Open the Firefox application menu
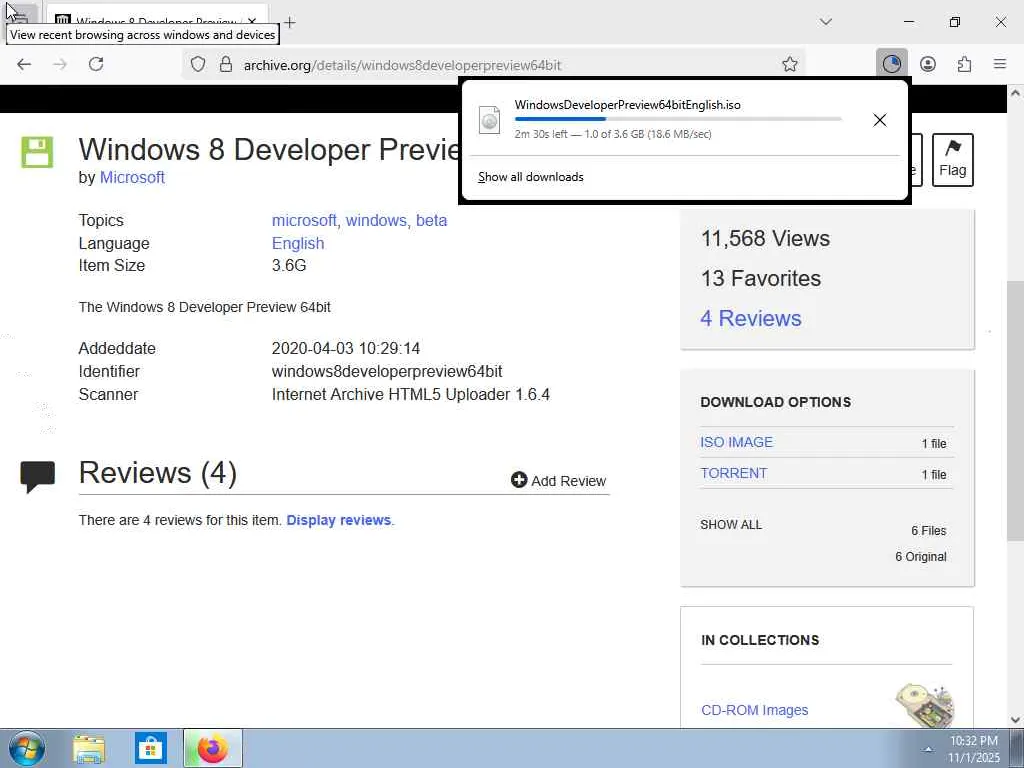The image size is (1024, 768). pyautogui.click(x=1000, y=64)
